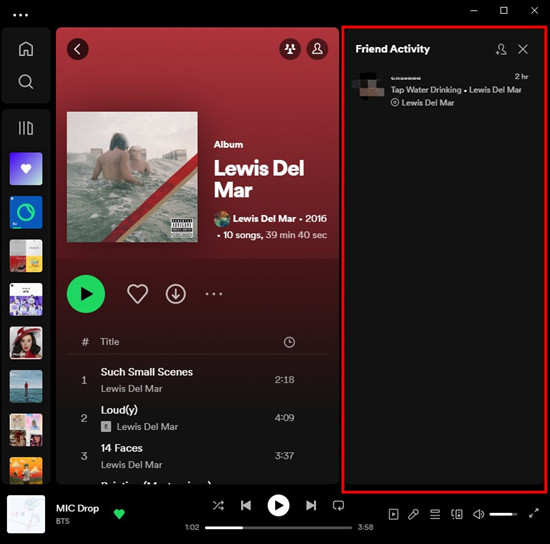
Task: Skip to next track
Action: (x=311, y=505)
